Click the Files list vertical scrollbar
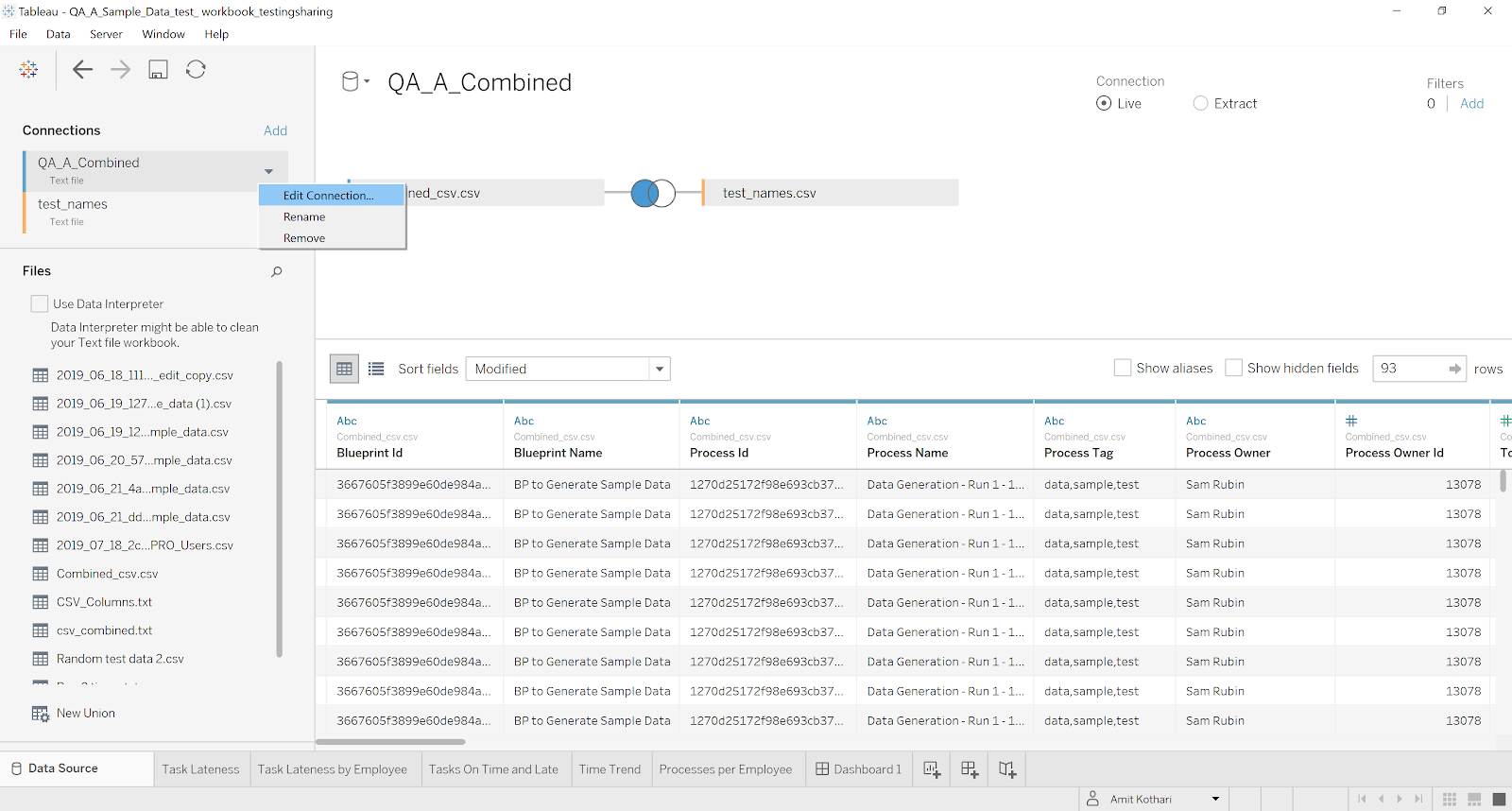Image resolution: width=1512 pixels, height=811 pixels. pos(279,509)
